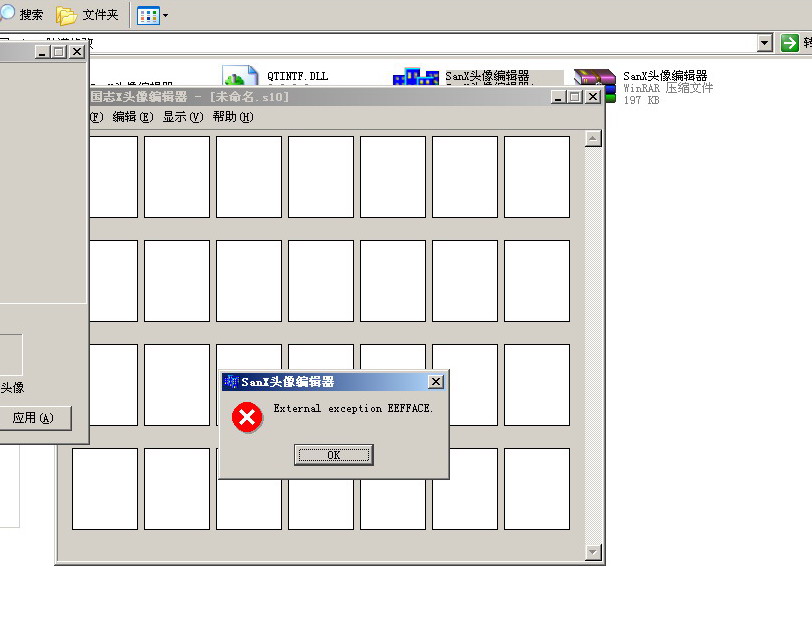Select the QTINTF.DLL file icon

240,76
